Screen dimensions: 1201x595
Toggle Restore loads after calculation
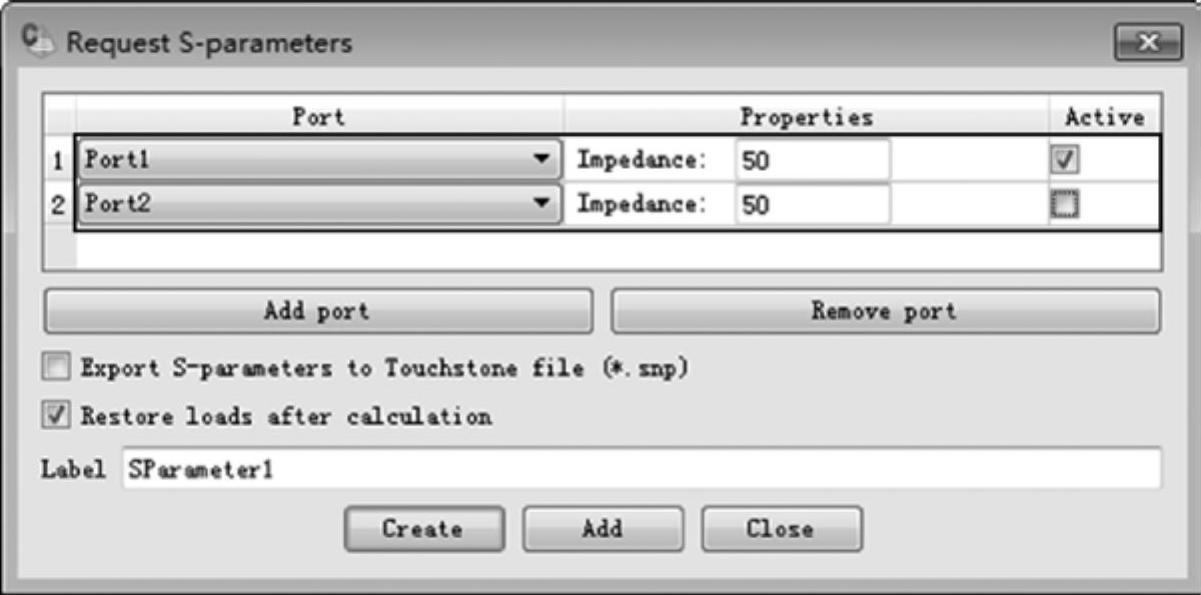[x=60, y=414]
